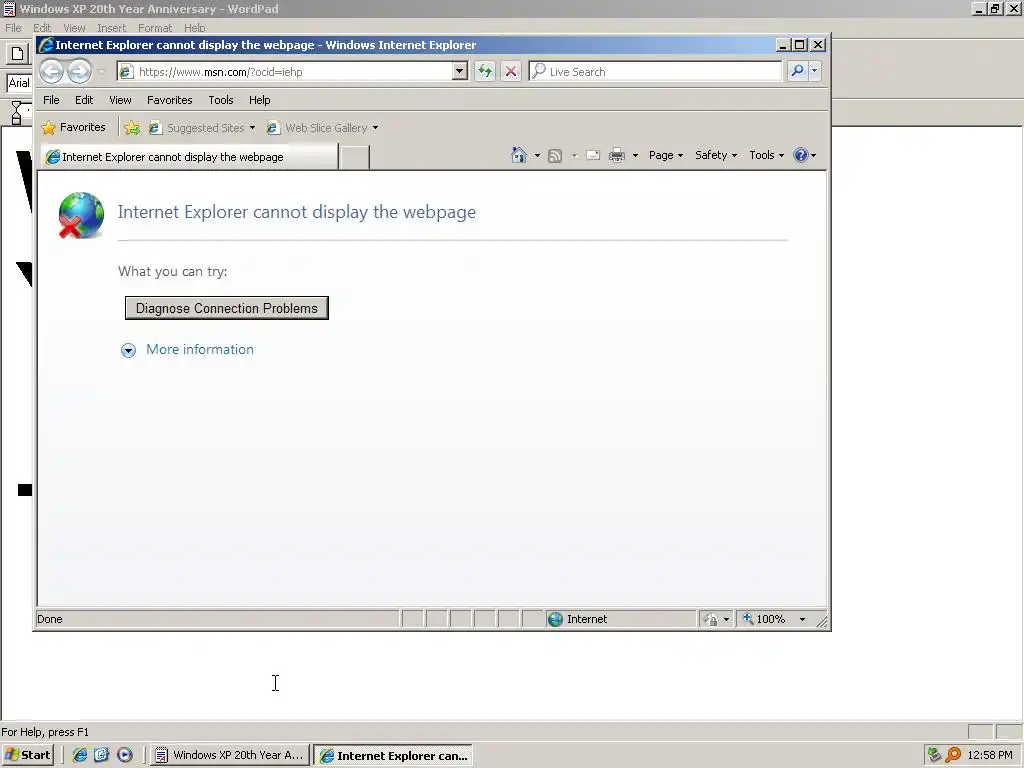1024x768 pixels.
Task: Open the Home button dropdown arrow
Action: click(537, 155)
